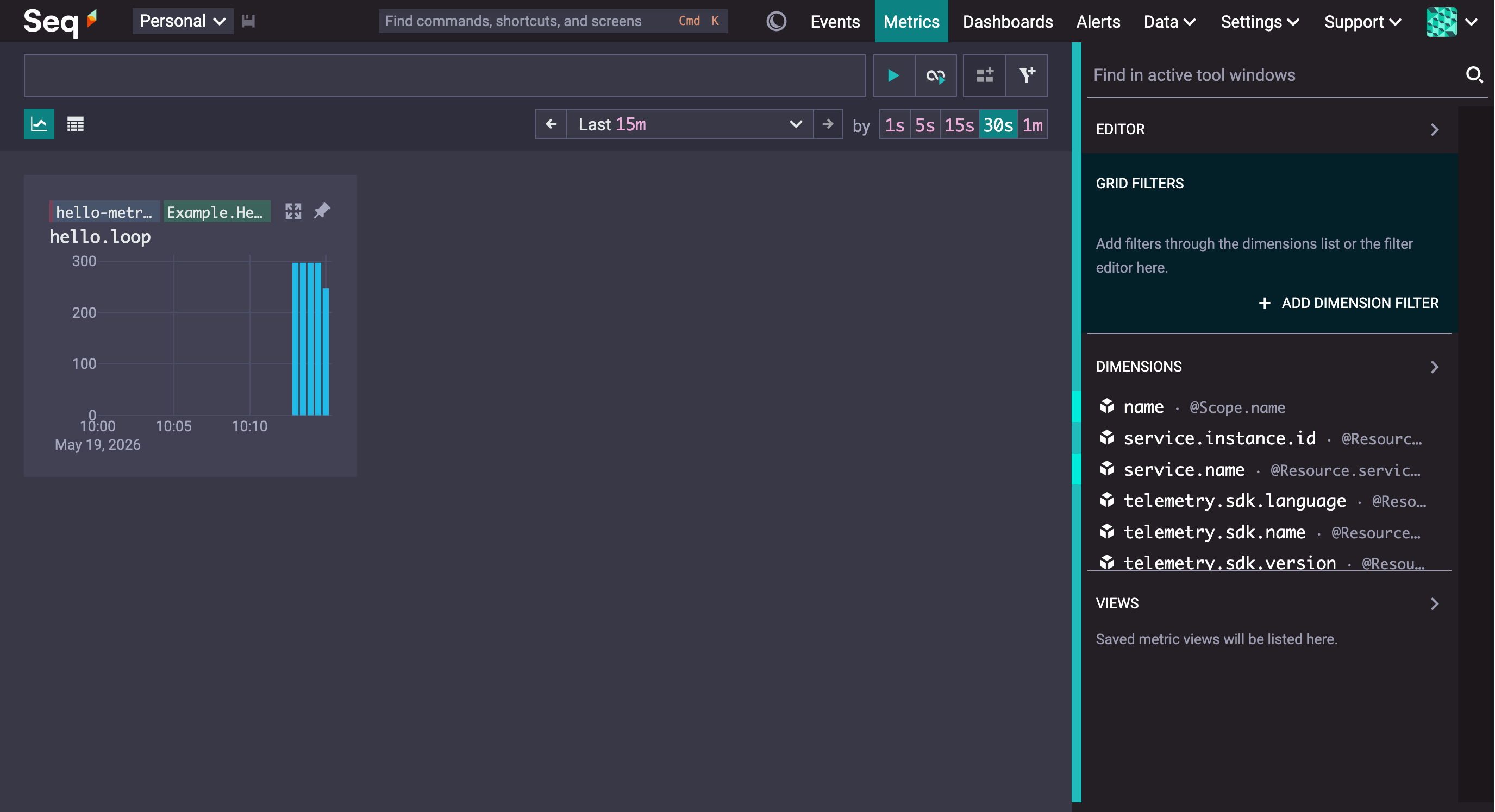
Task: Click the hello.loop chart title
Action: [x=100, y=237]
